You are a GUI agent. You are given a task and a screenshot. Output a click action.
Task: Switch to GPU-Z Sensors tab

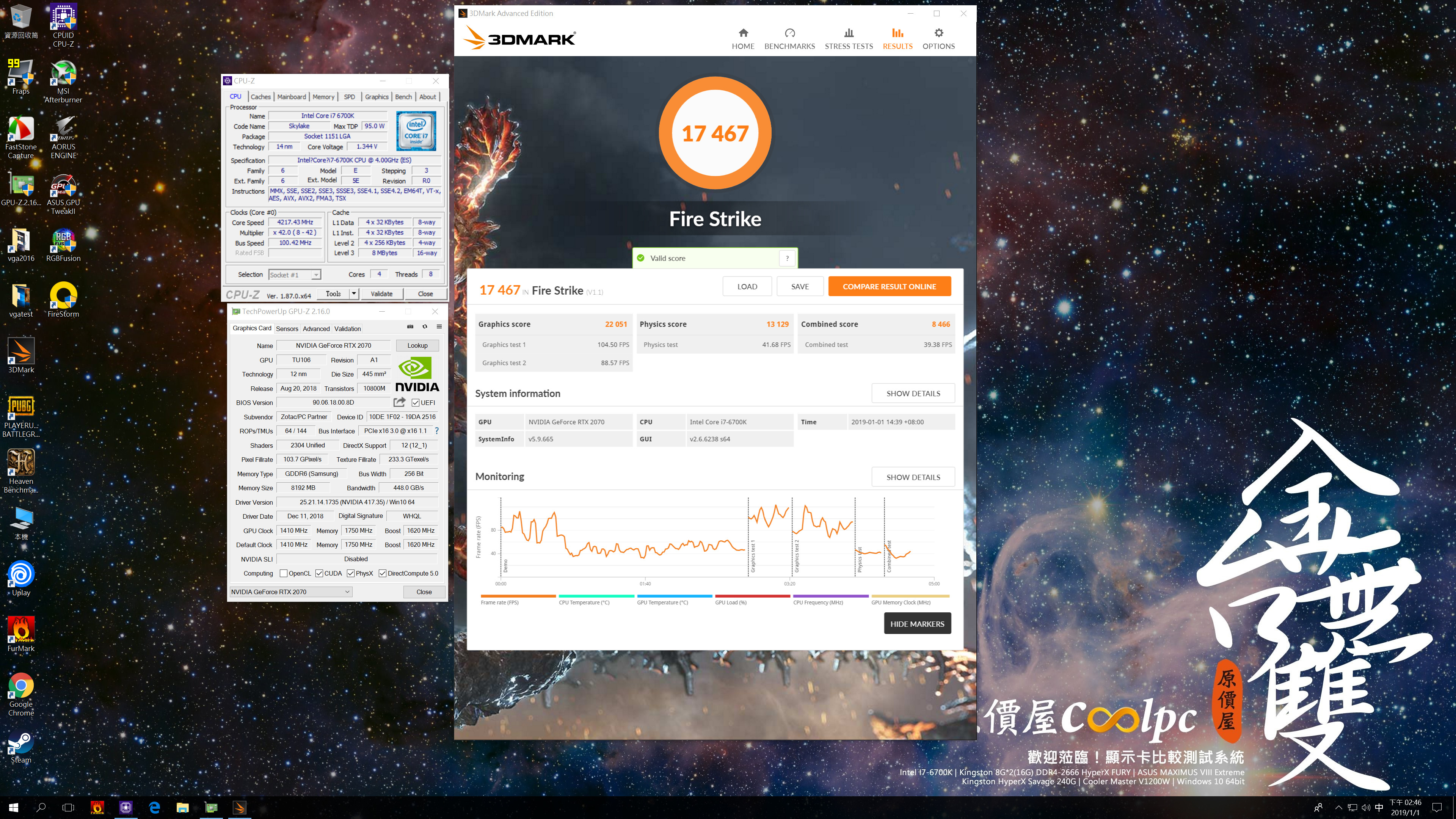(x=287, y=328)
